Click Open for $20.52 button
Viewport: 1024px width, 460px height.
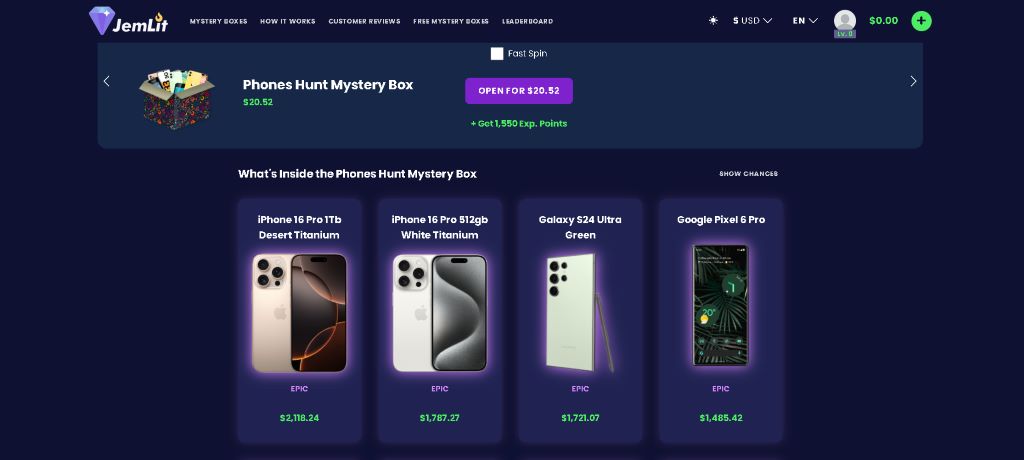point(519,91)
